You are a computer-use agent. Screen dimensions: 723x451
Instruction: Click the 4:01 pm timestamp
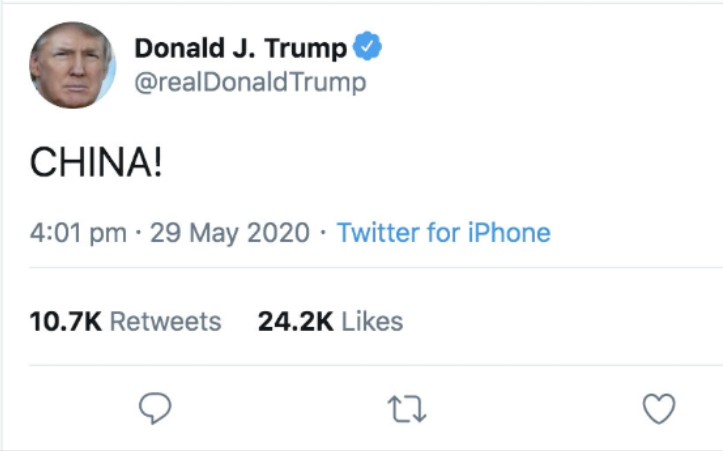coord(78,234)
